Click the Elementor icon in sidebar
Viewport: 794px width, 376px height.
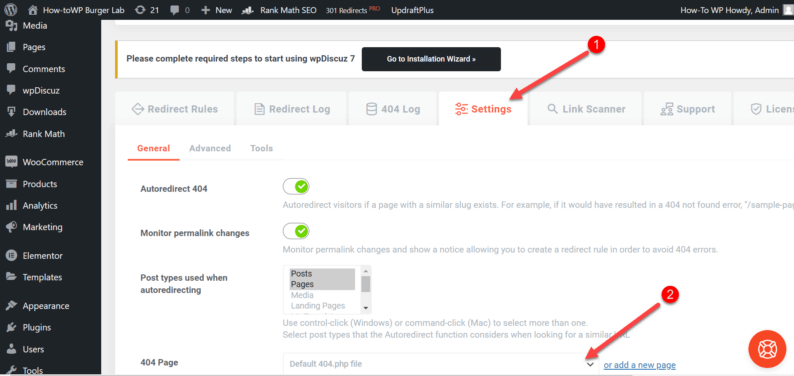coord(11,256)
